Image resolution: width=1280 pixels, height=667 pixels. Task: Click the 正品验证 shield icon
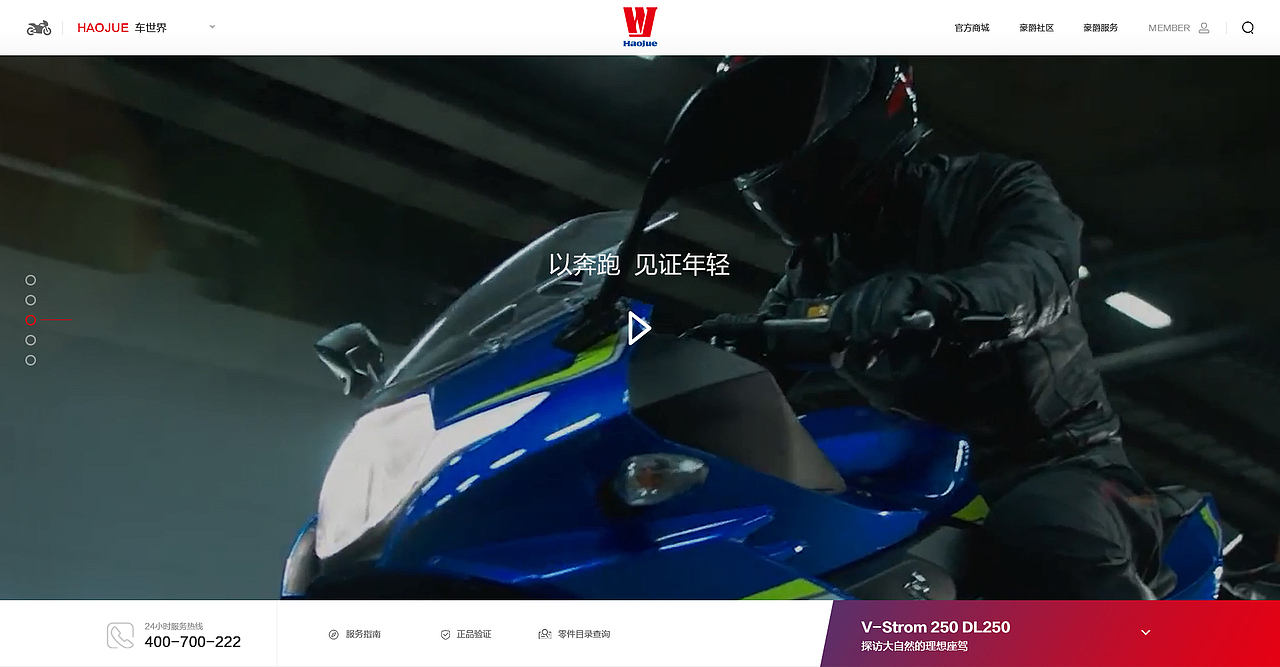[446, 634]
